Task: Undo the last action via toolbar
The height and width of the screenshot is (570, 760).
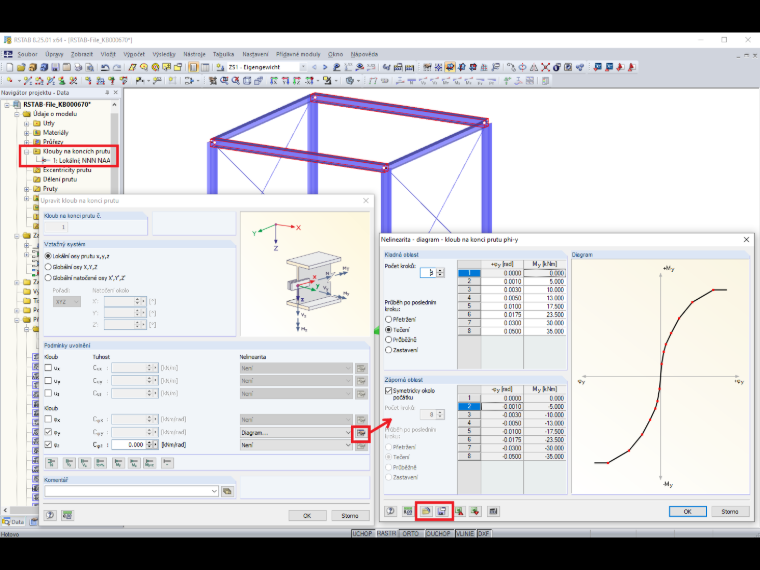Action: coord(104,67)
